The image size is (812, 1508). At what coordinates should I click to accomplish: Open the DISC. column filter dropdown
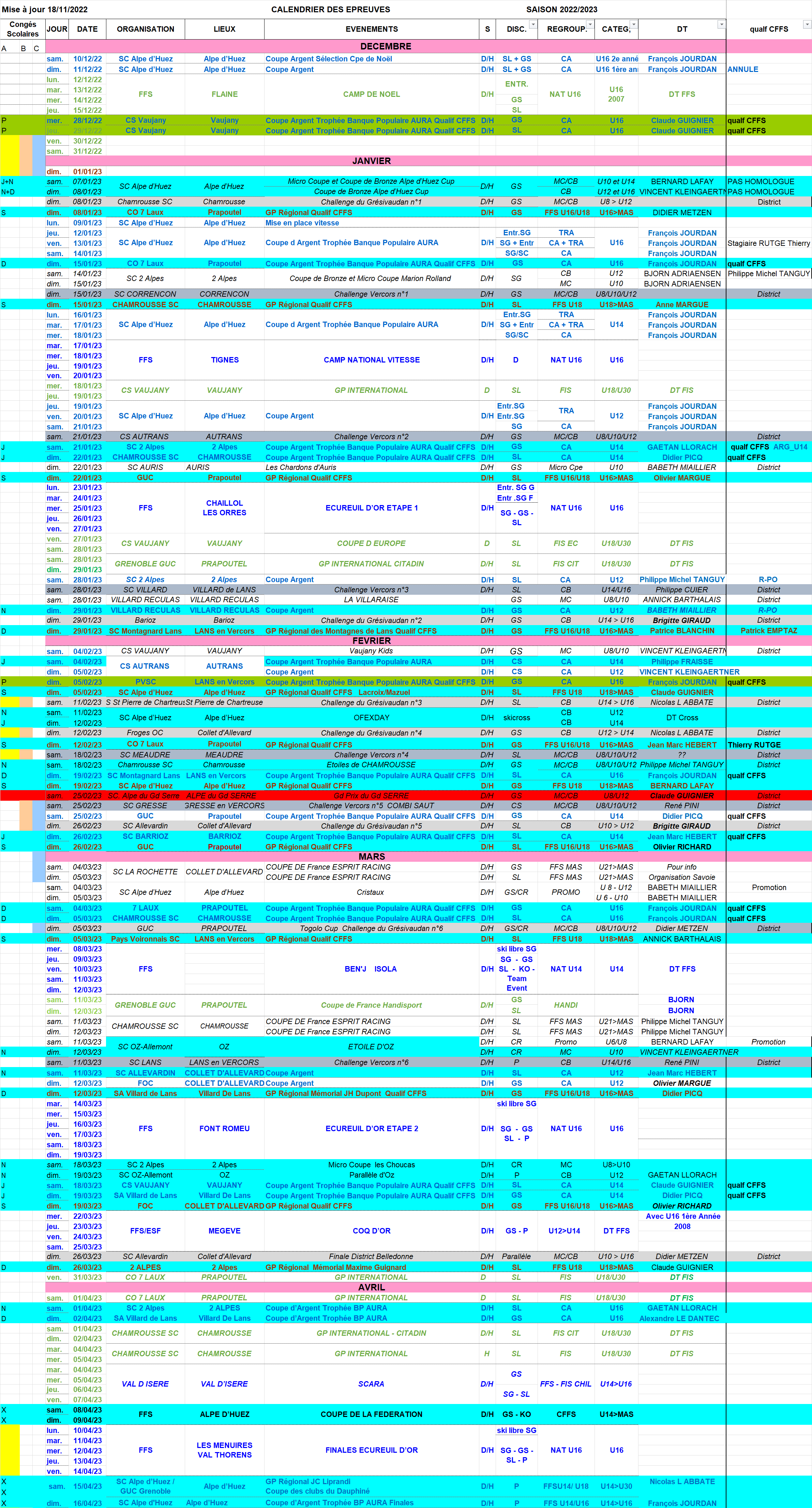[533, 25]
